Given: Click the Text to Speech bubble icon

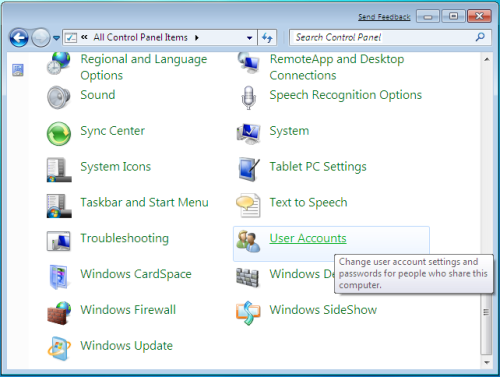Looking at the screenshot, I should tap(248, 205).
